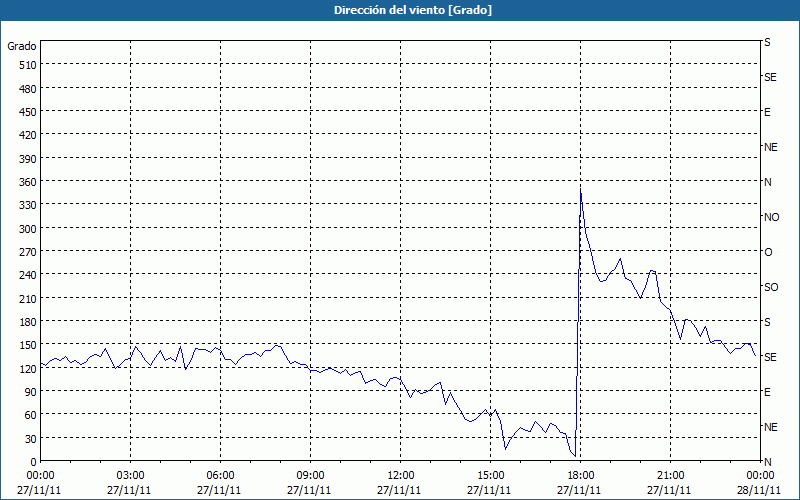
Task: Pick the 120 label on the left axis
Action: (28, 368)
